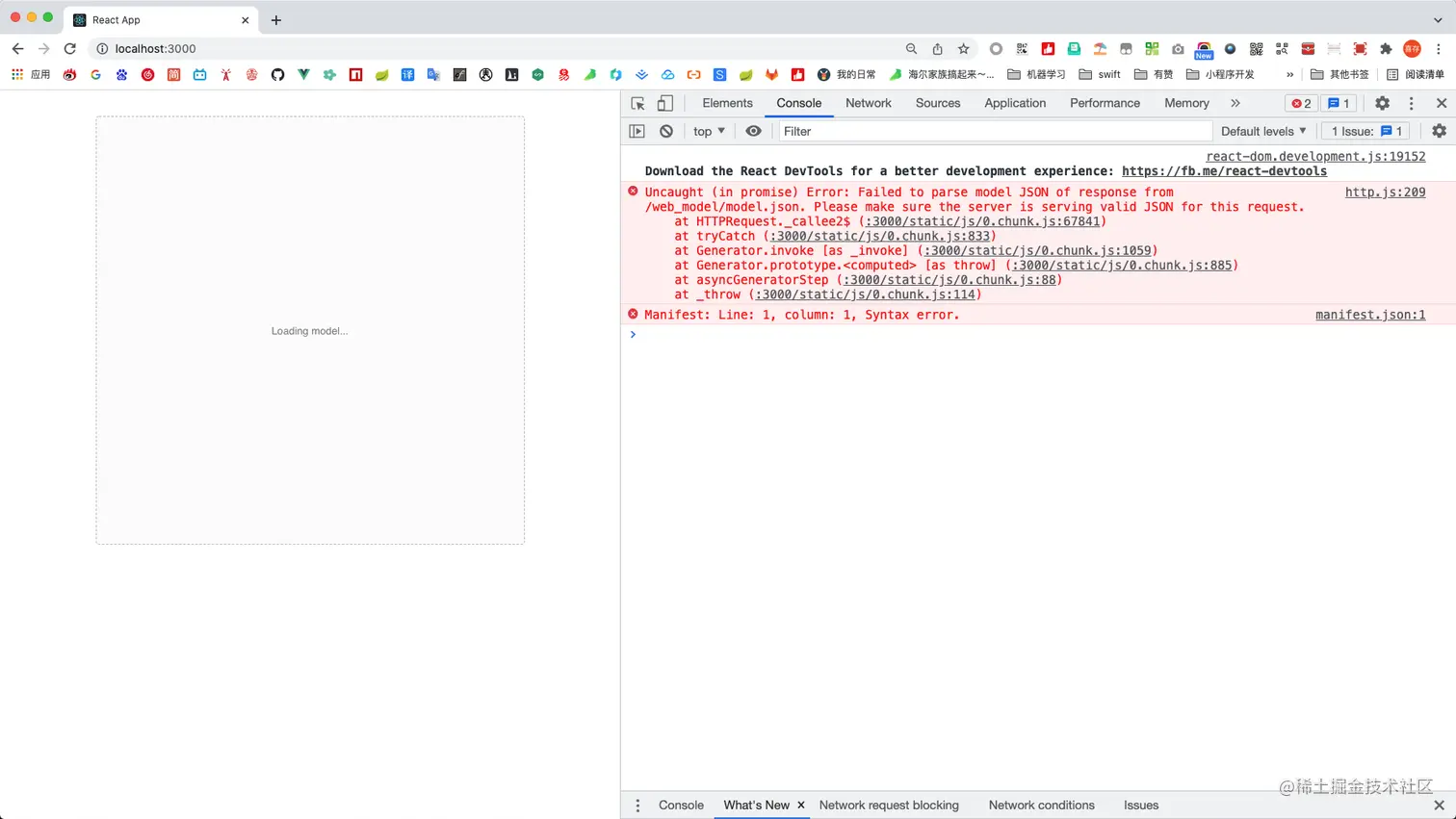Open the drawer kebab menu

(637, 806)
